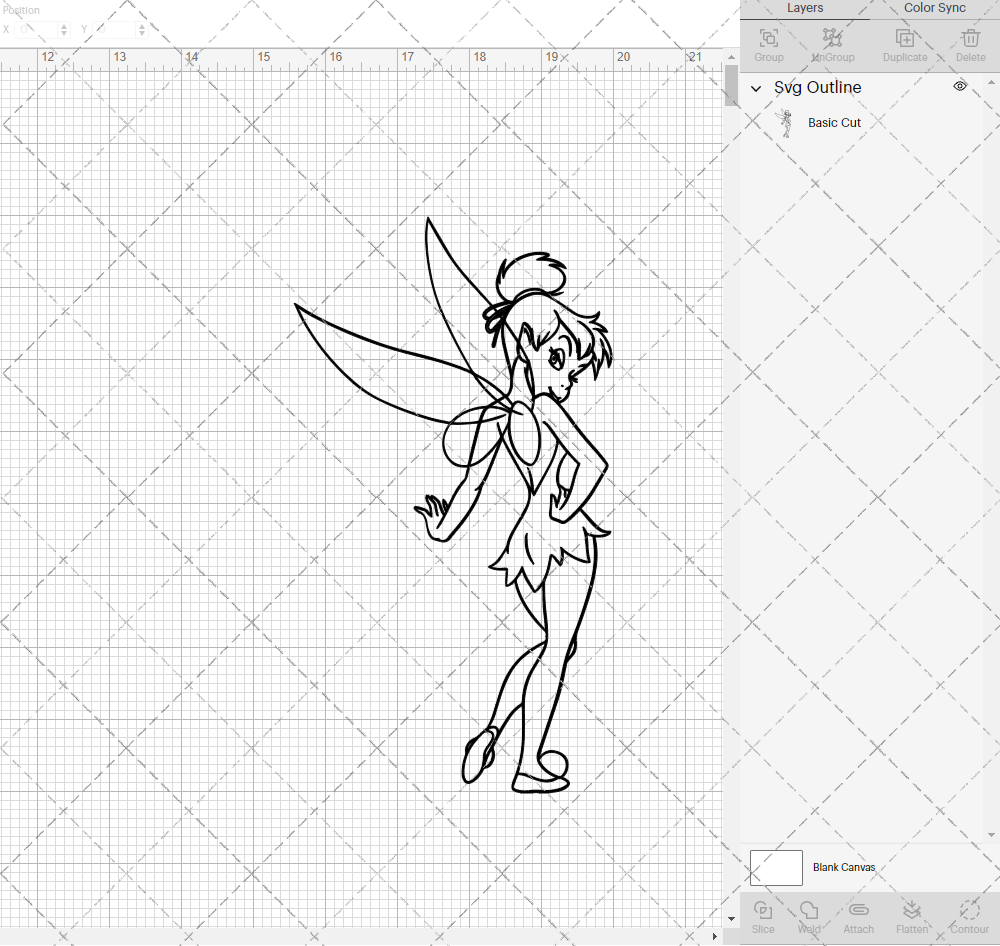Click the Y position stepper arrows

pyautogui.click(x=142, y=29)
